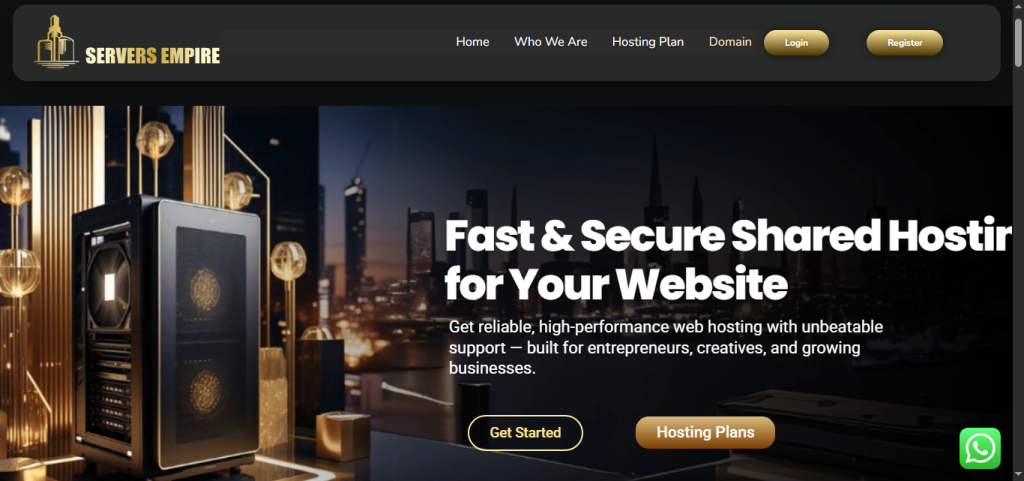1024x481 pixels.
Task: Click the Fast & Secure Shared Hosting headline
Action: click(728, 236)
